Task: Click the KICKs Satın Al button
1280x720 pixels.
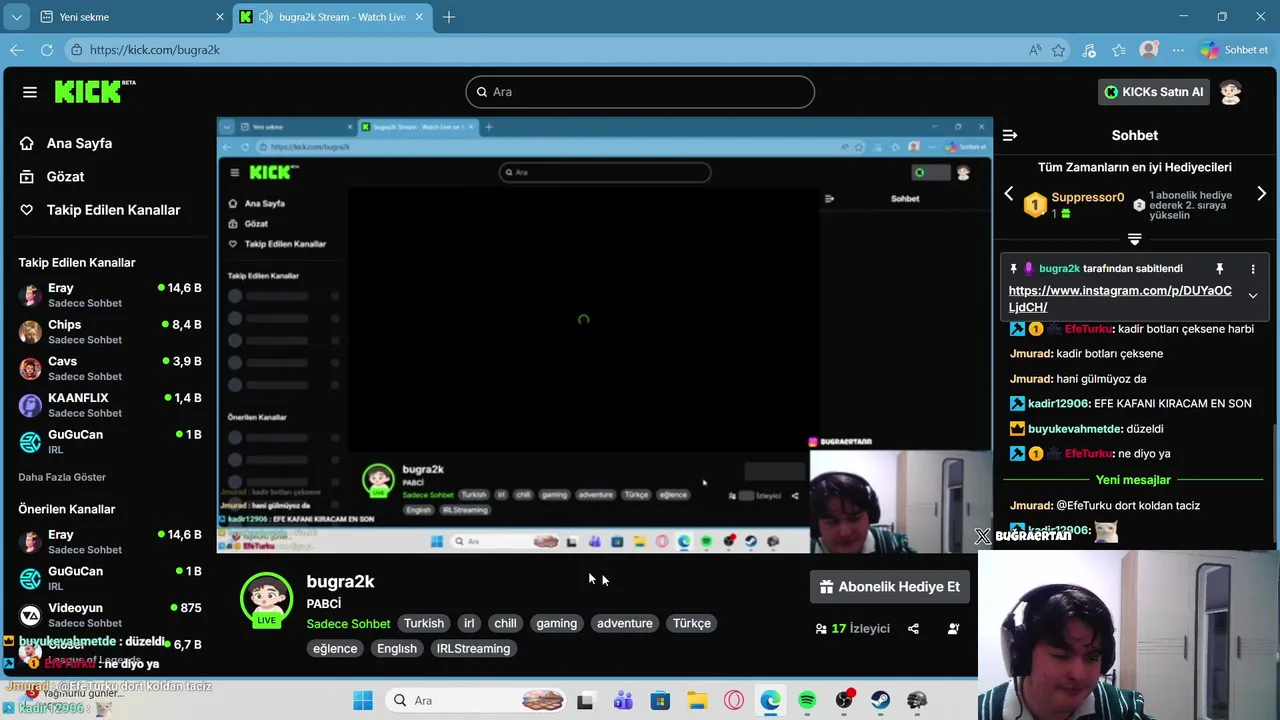Action: click(1153, 92)
